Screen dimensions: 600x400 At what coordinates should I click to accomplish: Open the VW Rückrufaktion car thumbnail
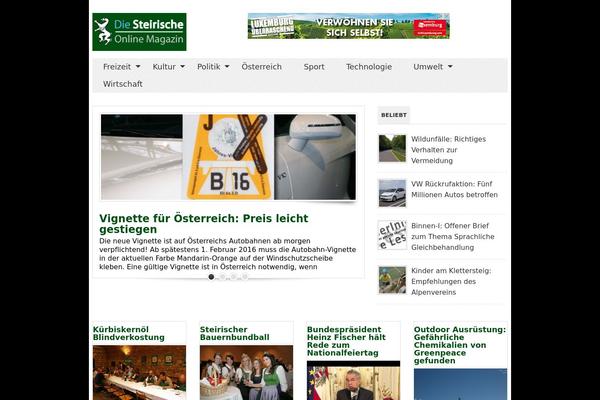tap(392, 193)
